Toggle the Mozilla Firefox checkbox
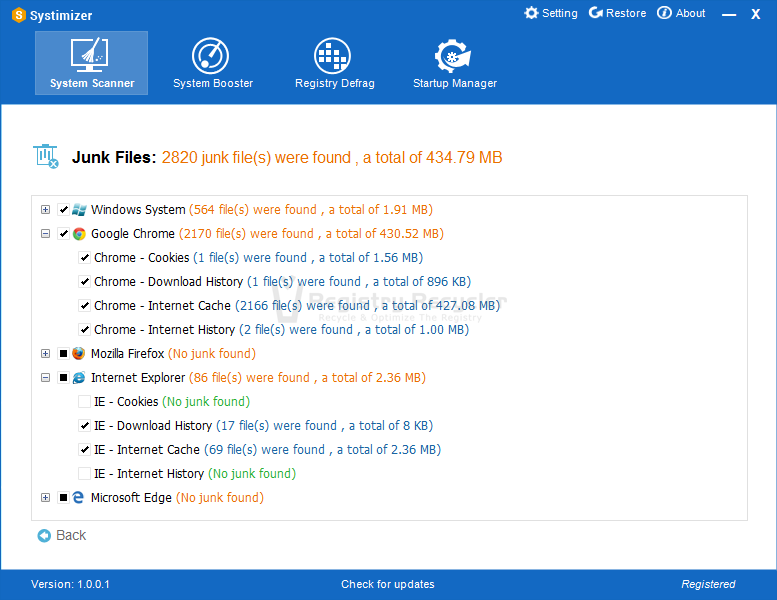Screen dimensions: 777x600 [x=63, y=353]
